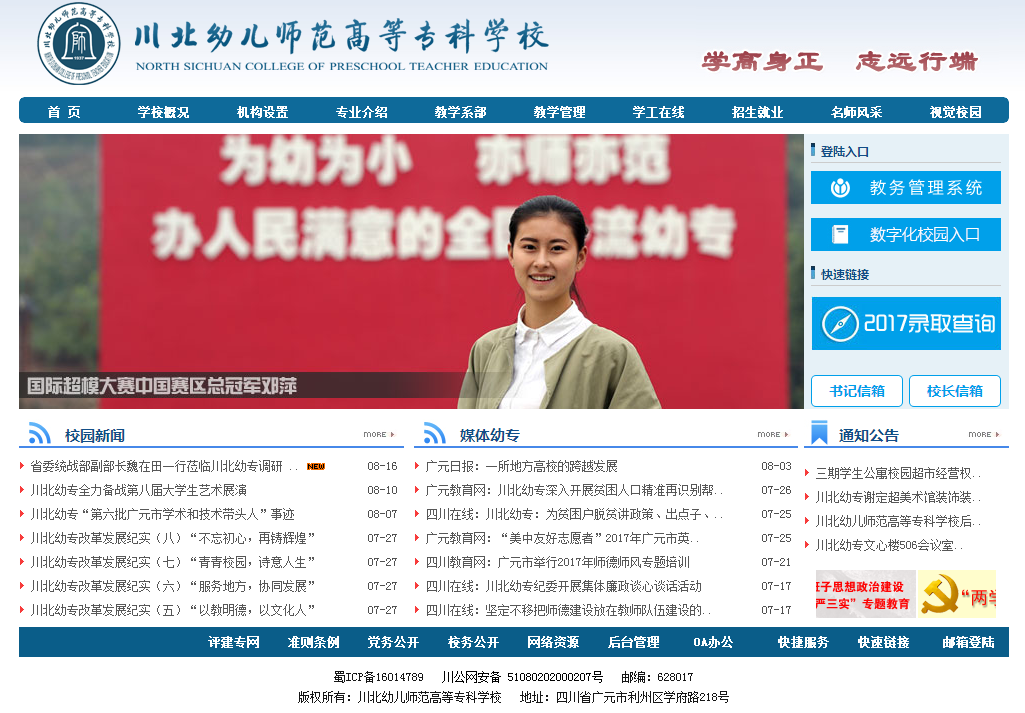The height and width of the screenshot is (713, 1025).
Task: Click the college emblem logo
Action: pos(79,44)
